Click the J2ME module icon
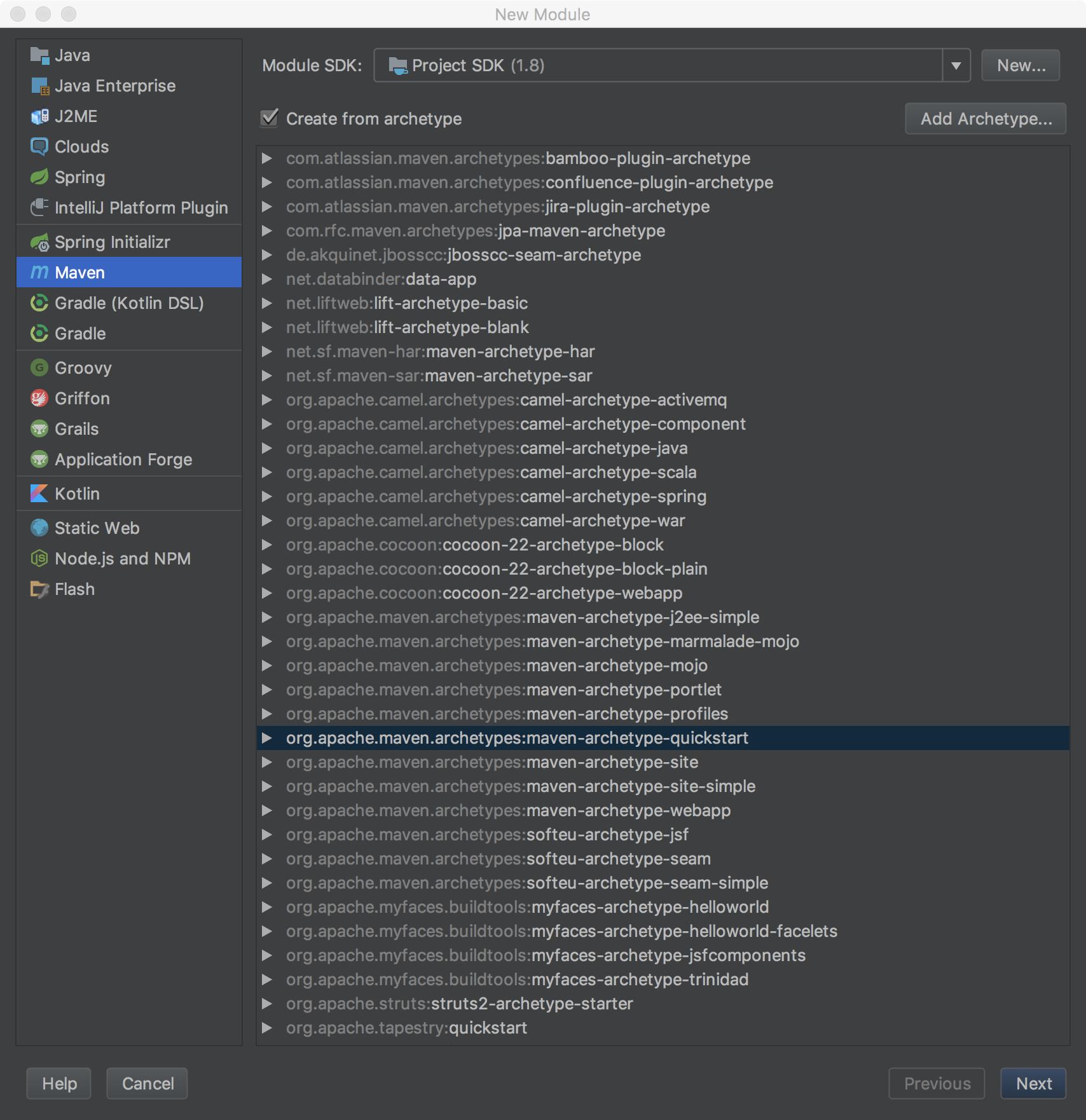 (39, 116)
